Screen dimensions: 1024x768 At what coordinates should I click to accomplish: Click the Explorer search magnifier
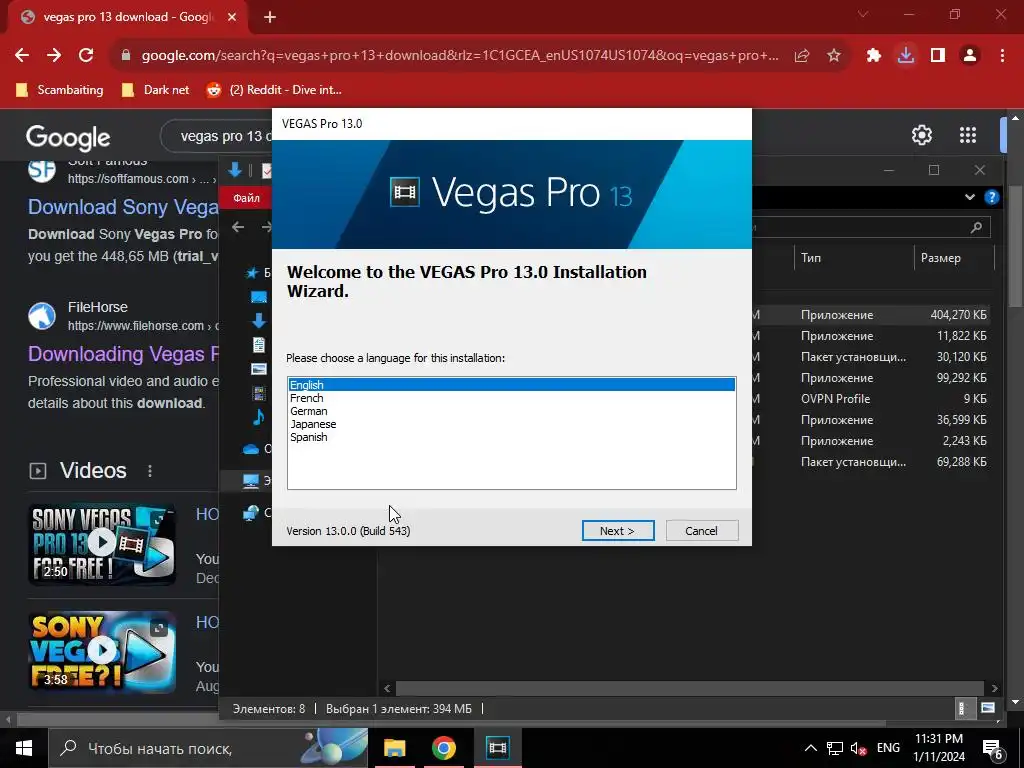[x=976, y=227]
